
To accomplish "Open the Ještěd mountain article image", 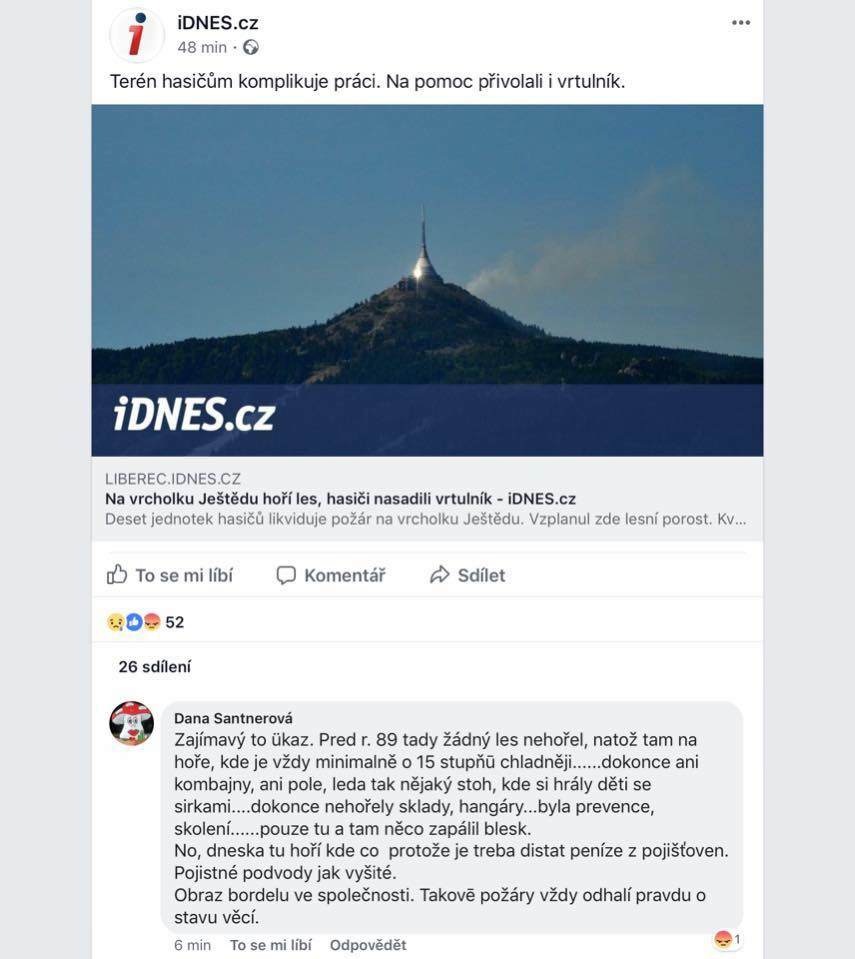I will [428, 280].
